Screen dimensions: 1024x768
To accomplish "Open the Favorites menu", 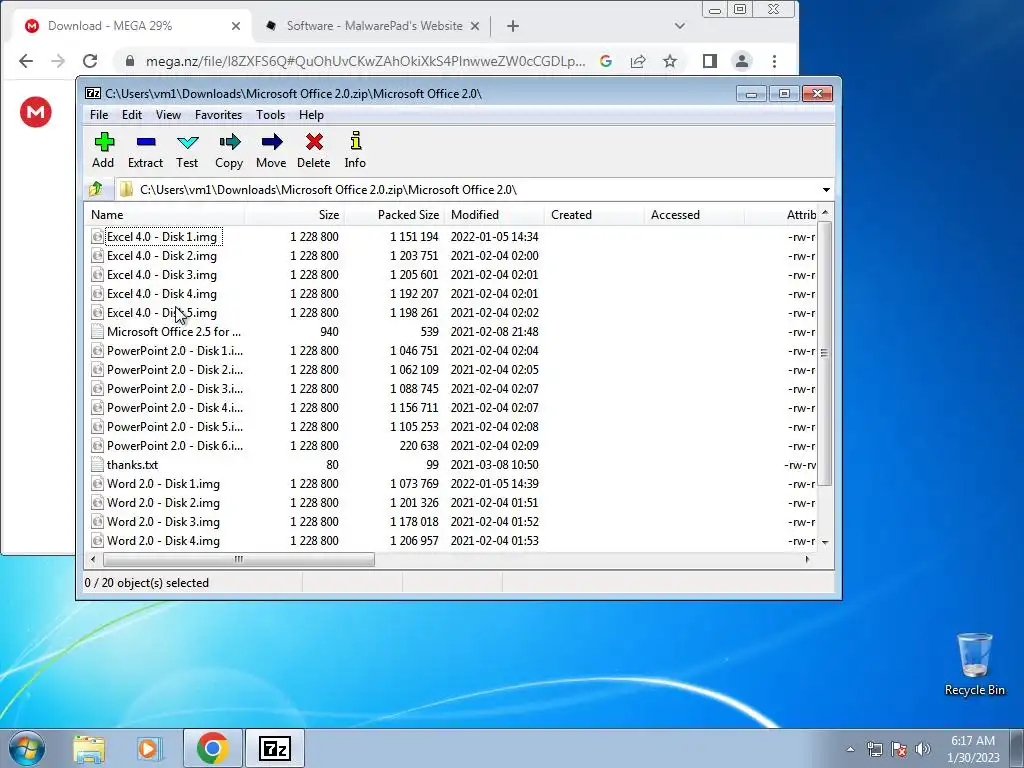I will [x=219, y=115].
